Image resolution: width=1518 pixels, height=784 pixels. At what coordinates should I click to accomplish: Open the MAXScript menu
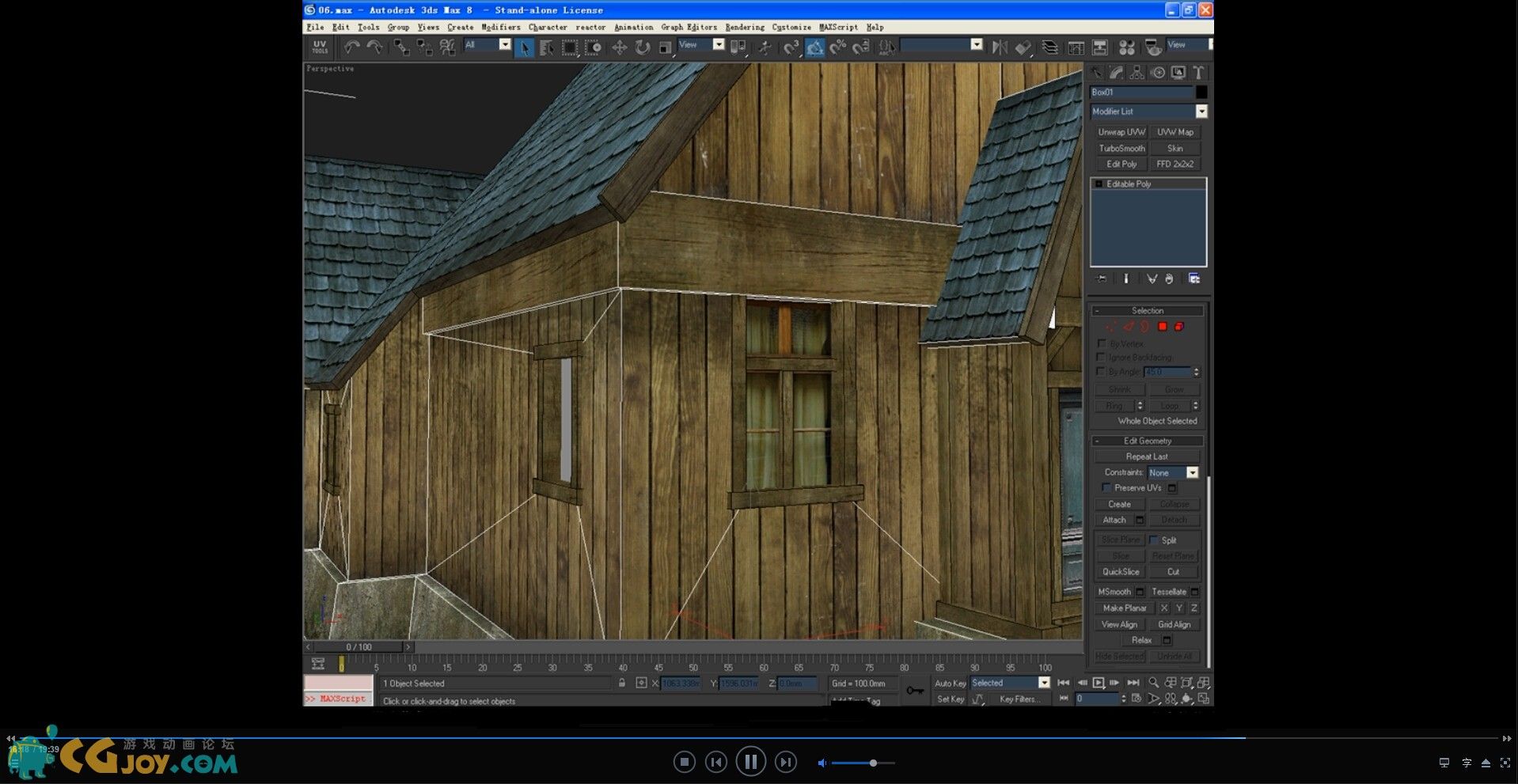point(838,27)
